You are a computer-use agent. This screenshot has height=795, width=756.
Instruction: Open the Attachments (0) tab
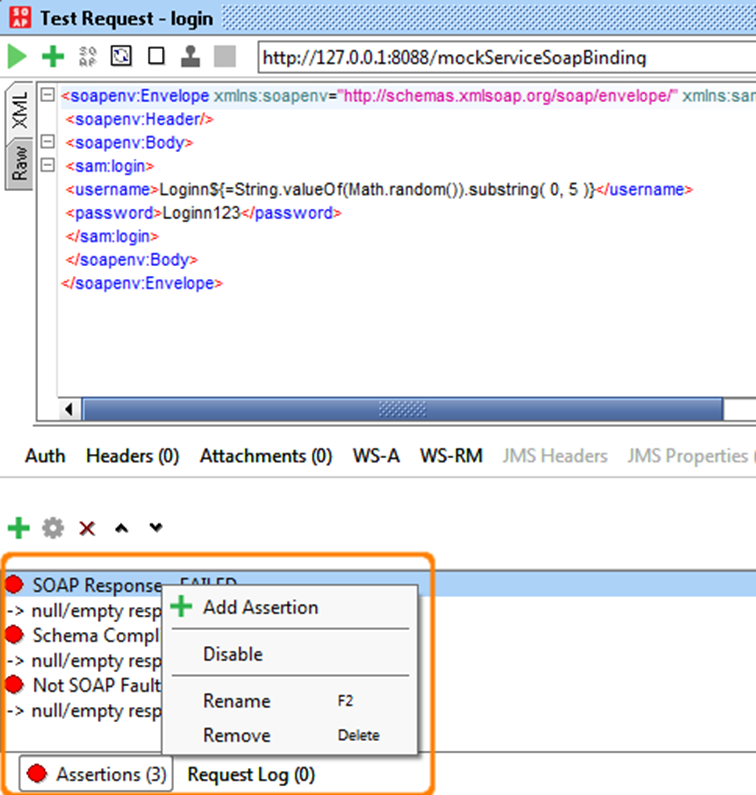[x=266, y=456]
